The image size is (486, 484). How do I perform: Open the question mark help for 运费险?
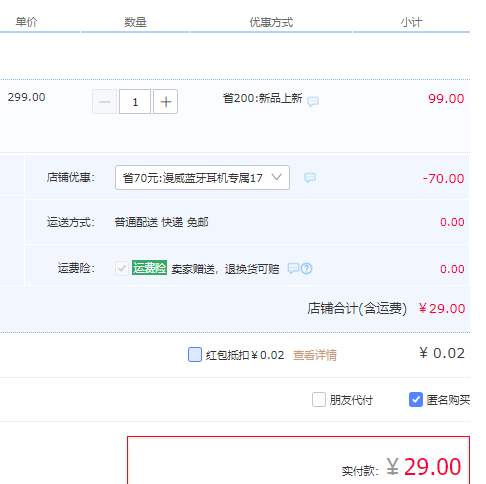point(307,268)
